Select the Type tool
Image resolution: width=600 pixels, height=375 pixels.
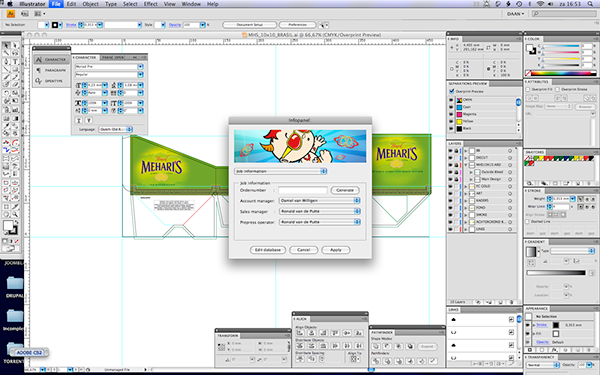pos(15,61)
